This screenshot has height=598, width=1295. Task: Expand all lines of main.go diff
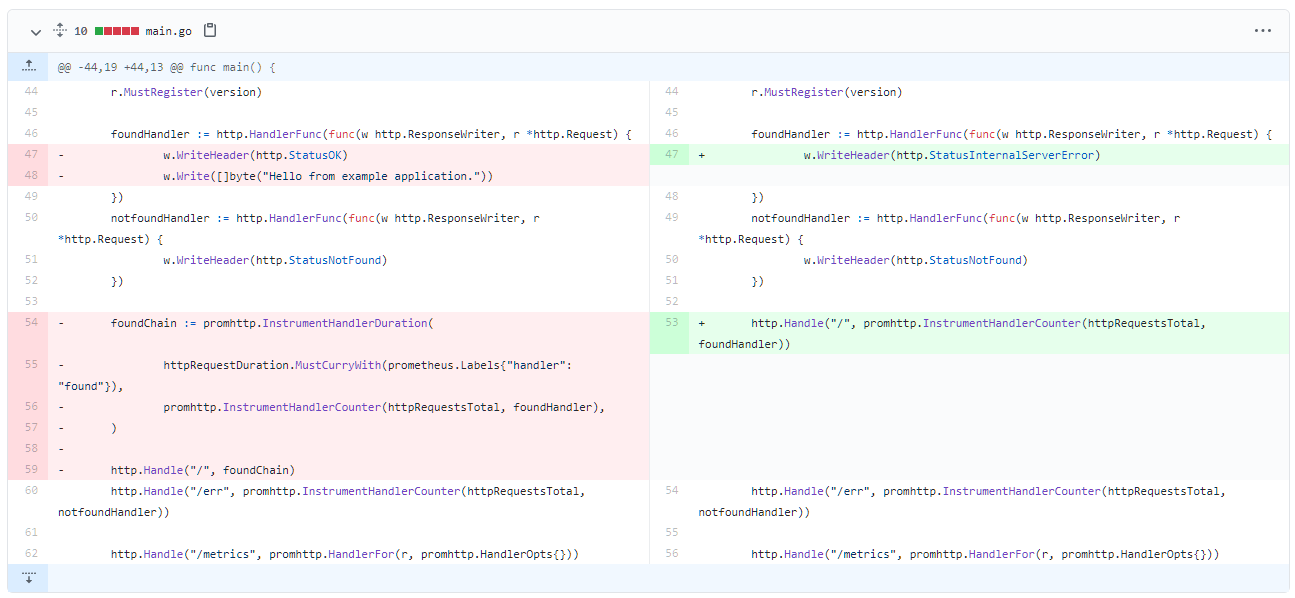pos(59,31)
